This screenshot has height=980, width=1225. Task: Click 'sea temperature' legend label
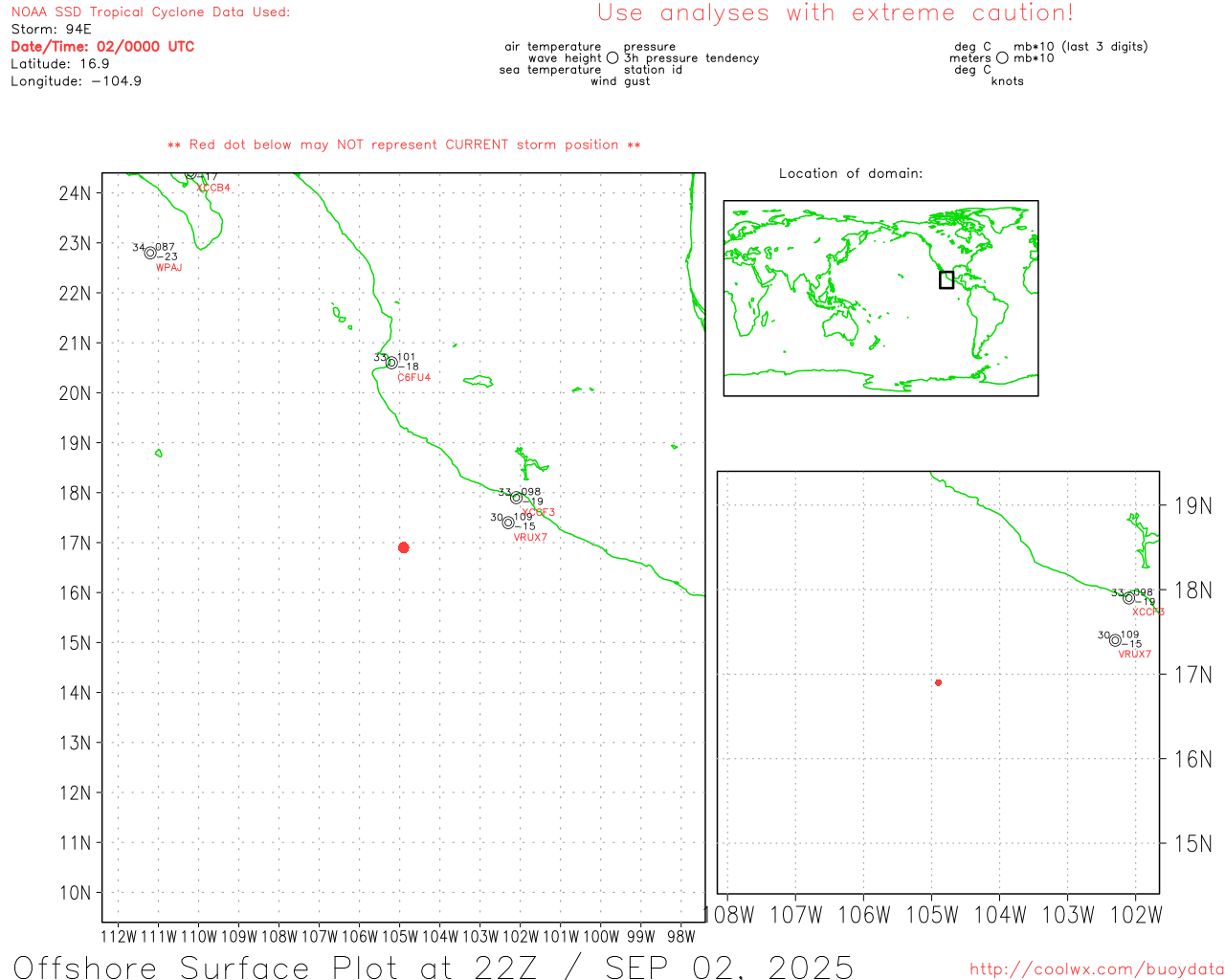click(x=550, y=70)
